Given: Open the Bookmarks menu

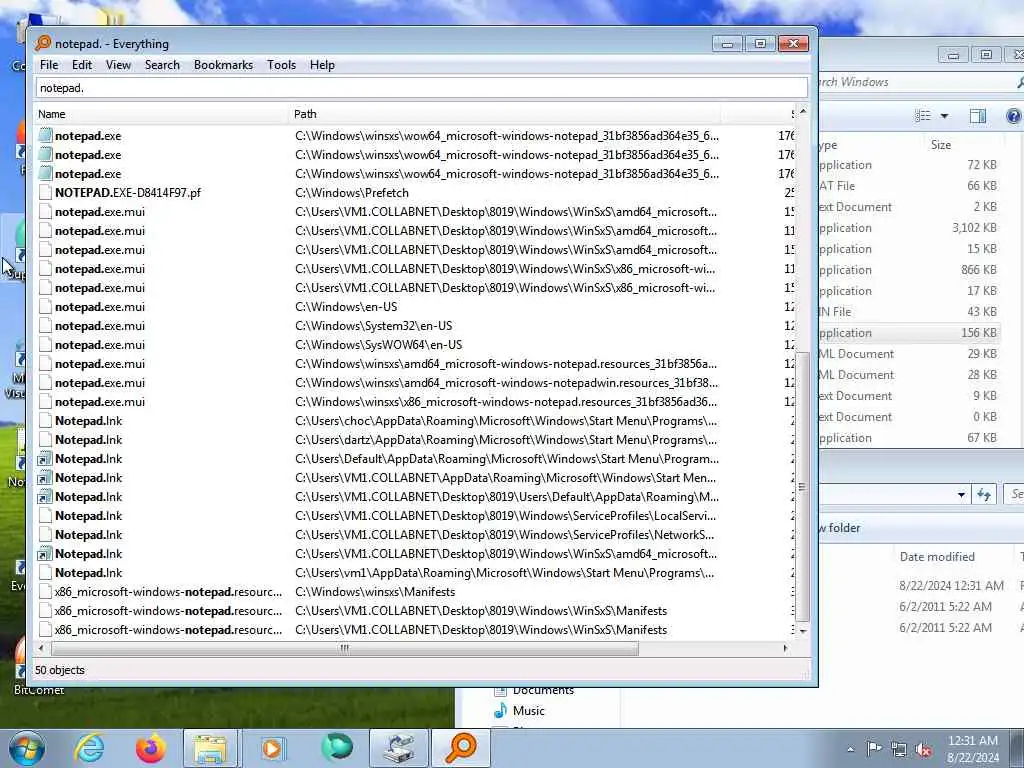Looking at the screenshot, I should tap(223, 65).
